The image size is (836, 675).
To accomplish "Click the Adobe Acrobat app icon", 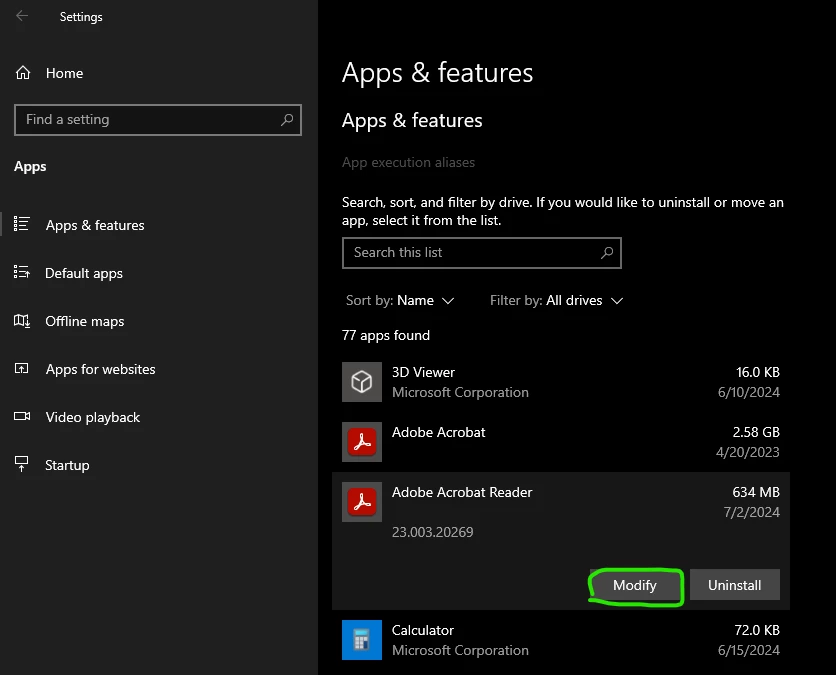I will 362,442.
